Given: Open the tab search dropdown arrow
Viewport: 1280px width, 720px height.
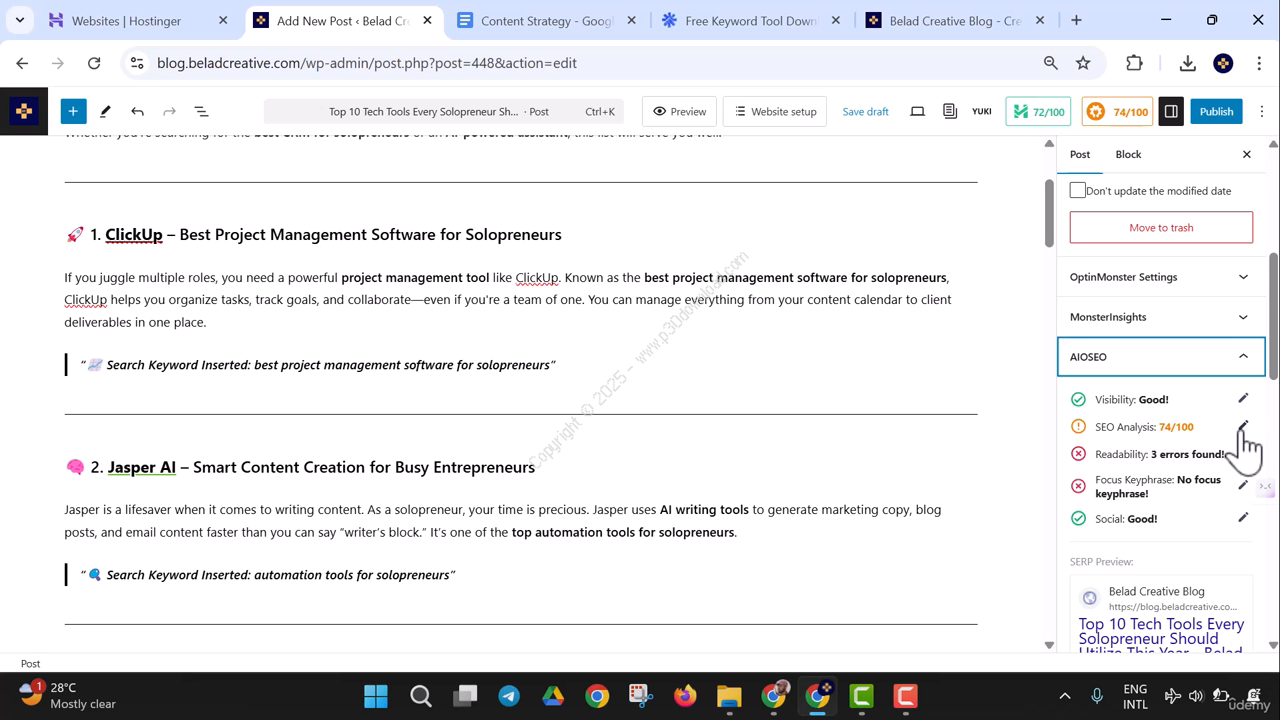Looking at the screenshot, I should (20, 20).
